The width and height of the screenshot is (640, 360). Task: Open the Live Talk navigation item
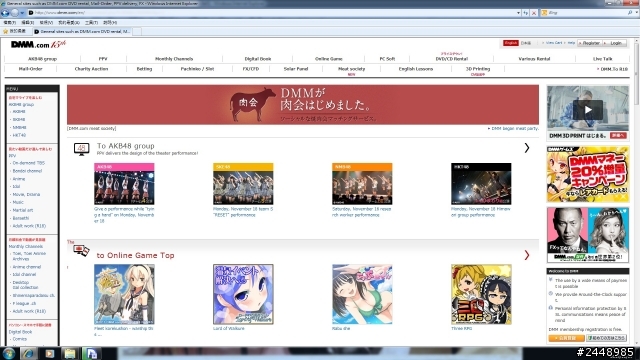click(x=602, y=59)
